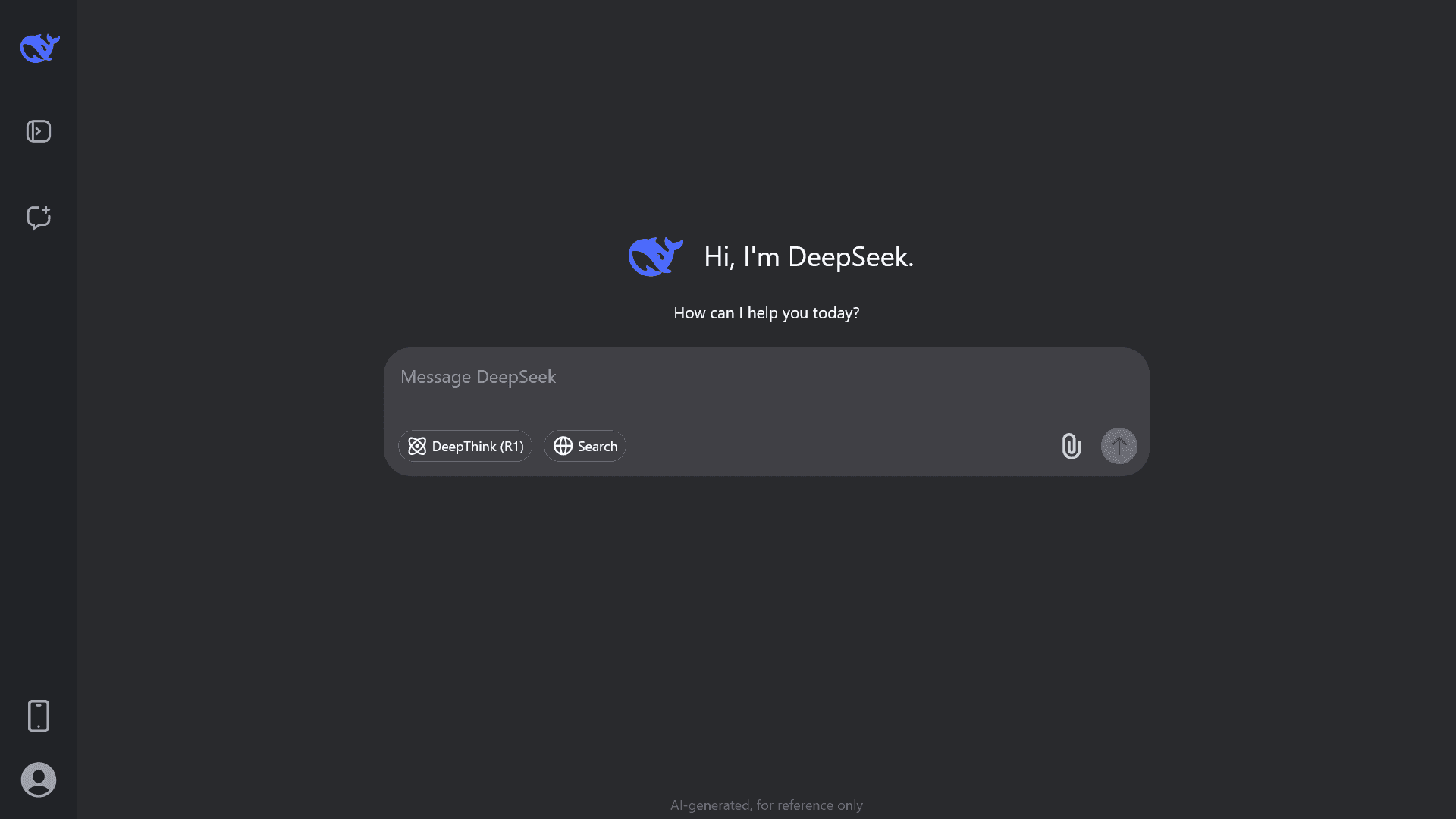Start a new chat
This screenshot has width=1456, height=819.
[x=39, y=218]
